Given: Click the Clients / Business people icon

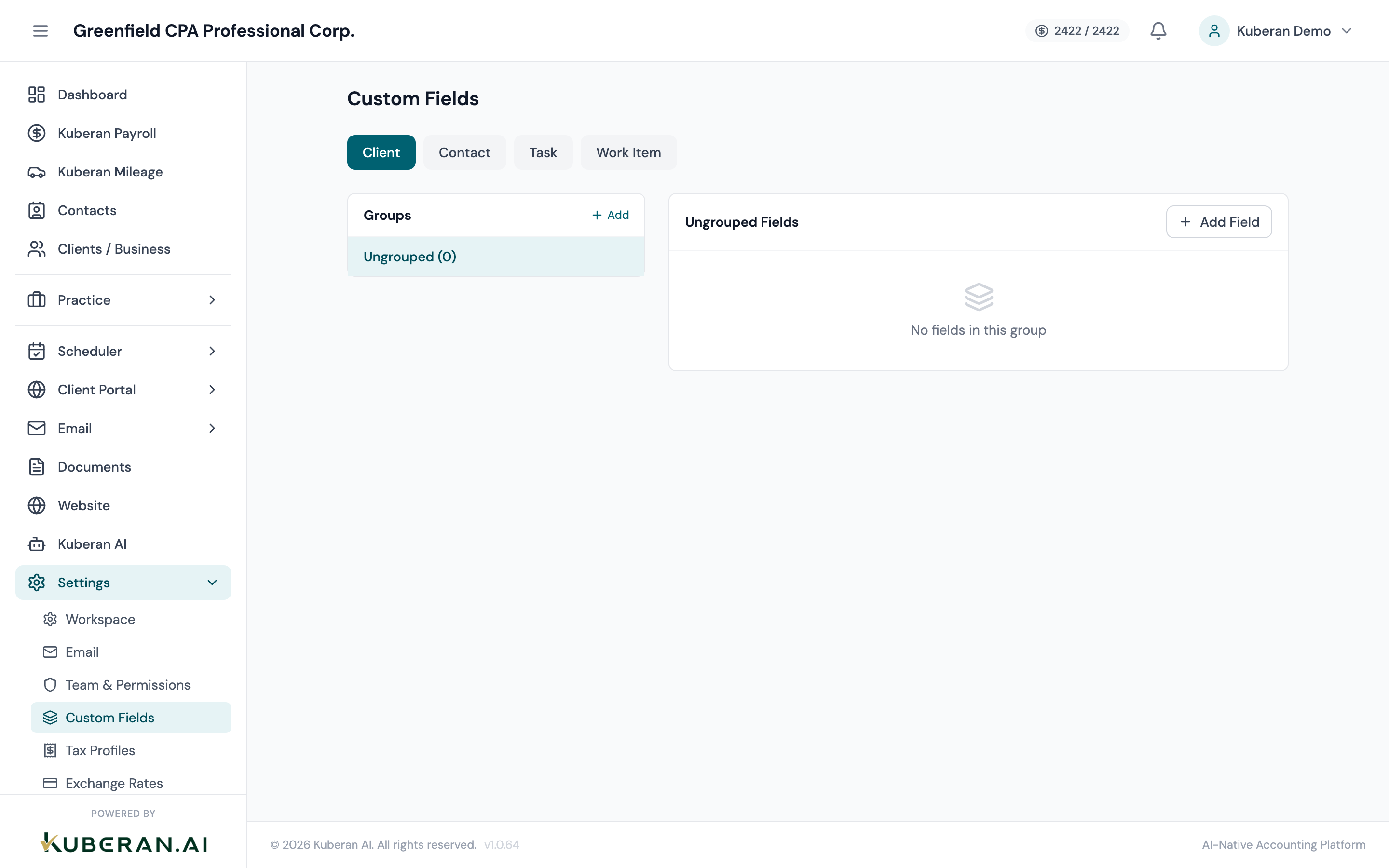Looking at the screenshot, I should pyautogui.click(x=37, y=249).
